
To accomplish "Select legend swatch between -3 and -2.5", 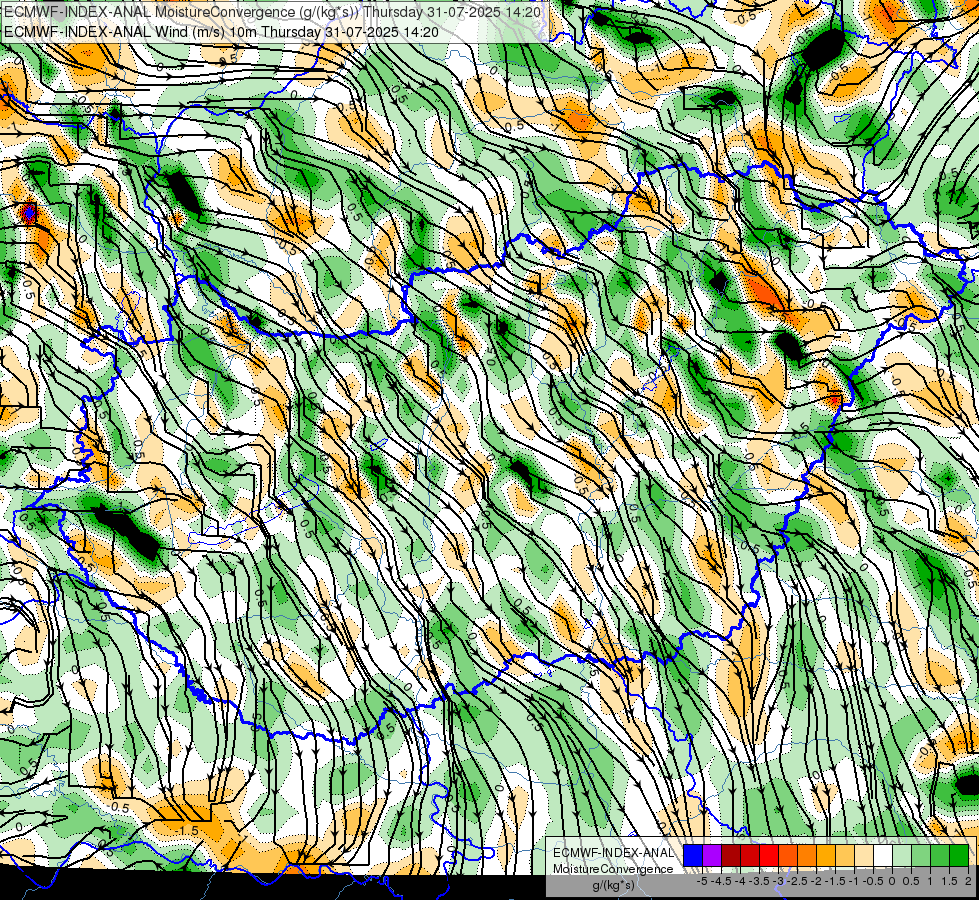I will 788,855.
